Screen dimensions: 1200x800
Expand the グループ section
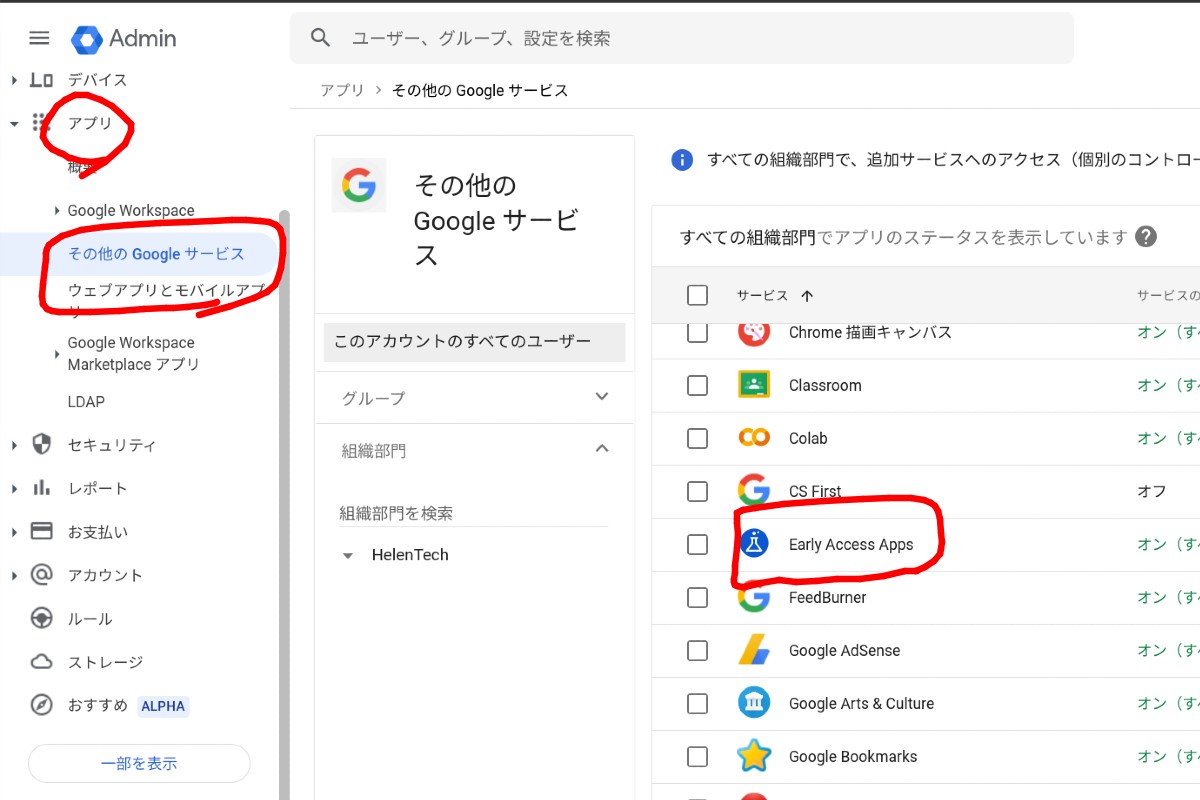pos(601,397)
